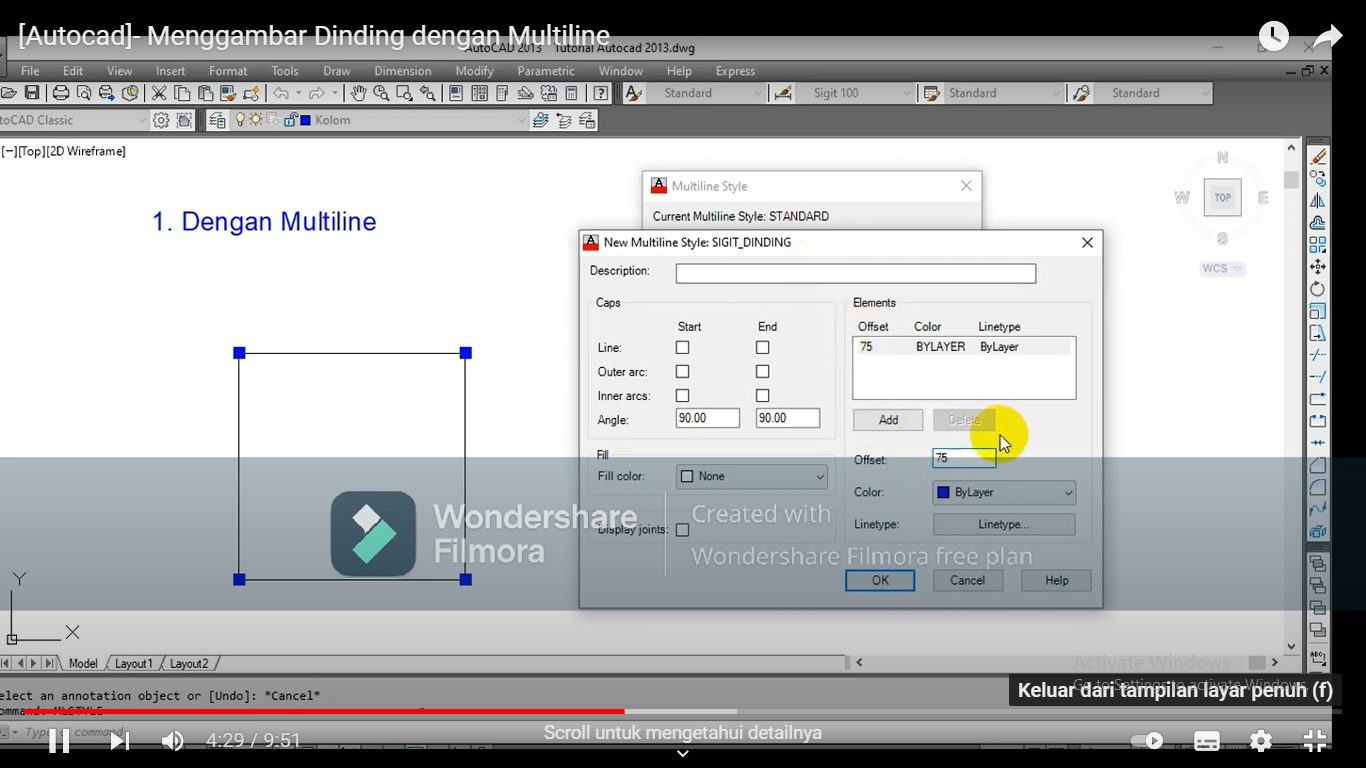Enable the Display joints checkbox
Viewport: 1366px width, 768px height.
[x=682, y=530]
